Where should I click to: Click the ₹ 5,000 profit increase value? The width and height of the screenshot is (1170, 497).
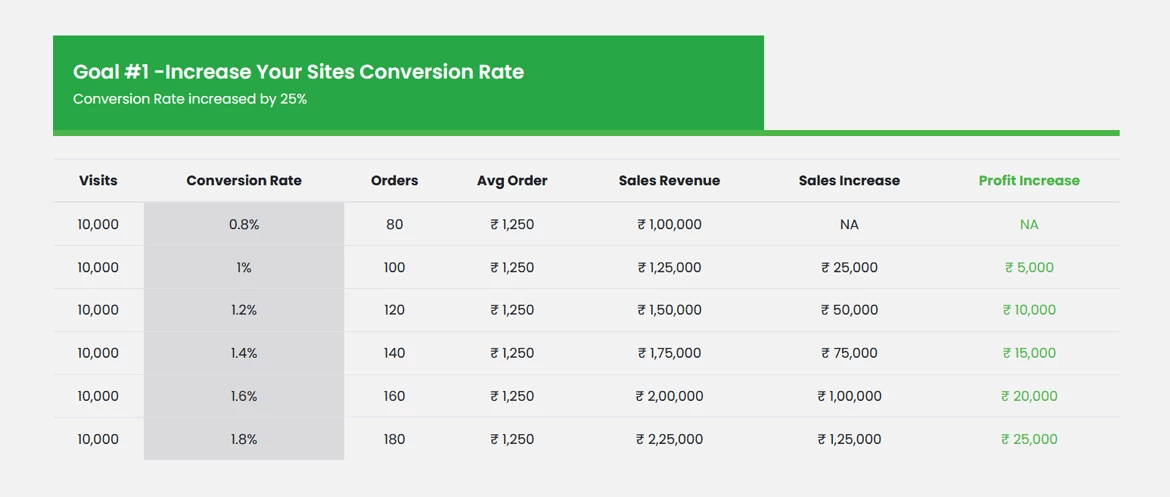[x=1029, y=268]
